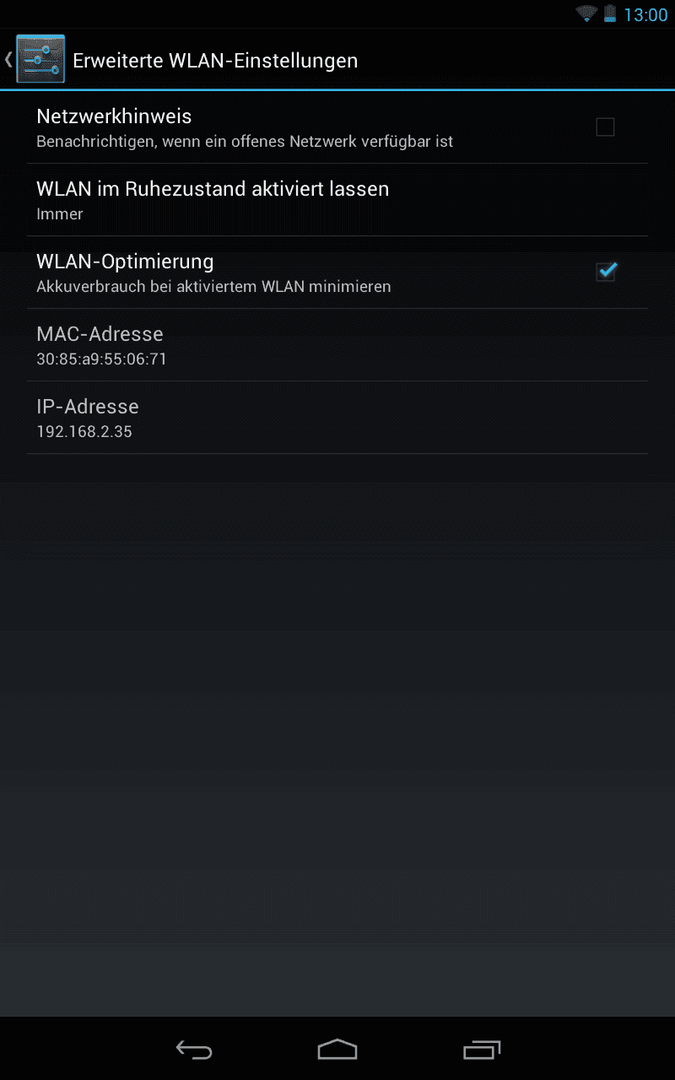Tap the IP value 192.168.2.35
Viewport: 675px width, 1080px height.
[x=84, y=432]
